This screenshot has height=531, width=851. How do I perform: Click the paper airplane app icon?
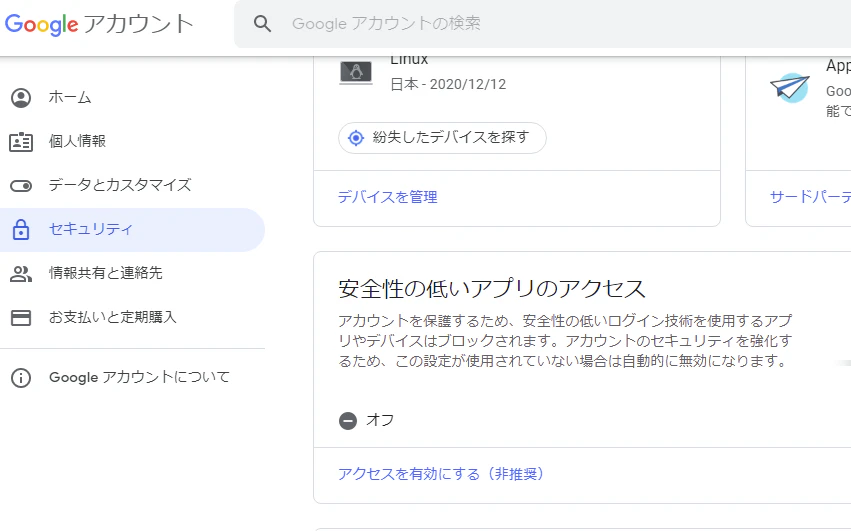tap(790, 87)
